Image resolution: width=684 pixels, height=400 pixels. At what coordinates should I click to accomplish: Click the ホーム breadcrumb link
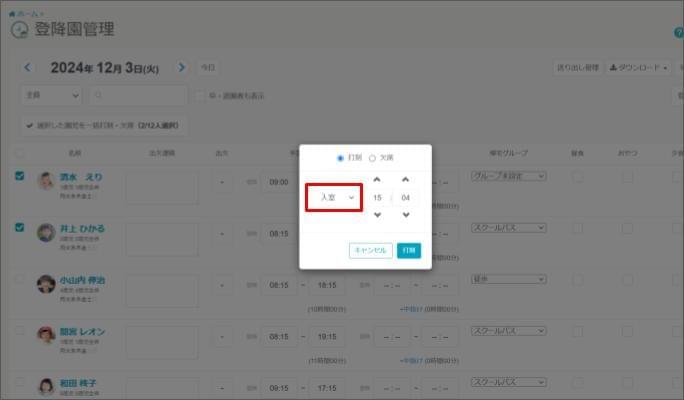click(23, 13)
